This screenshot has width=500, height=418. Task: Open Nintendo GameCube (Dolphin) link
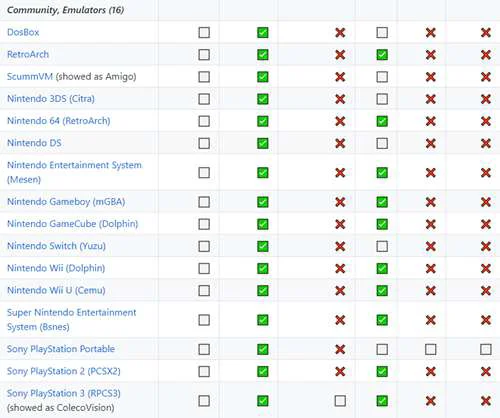[x=73, y=224]
